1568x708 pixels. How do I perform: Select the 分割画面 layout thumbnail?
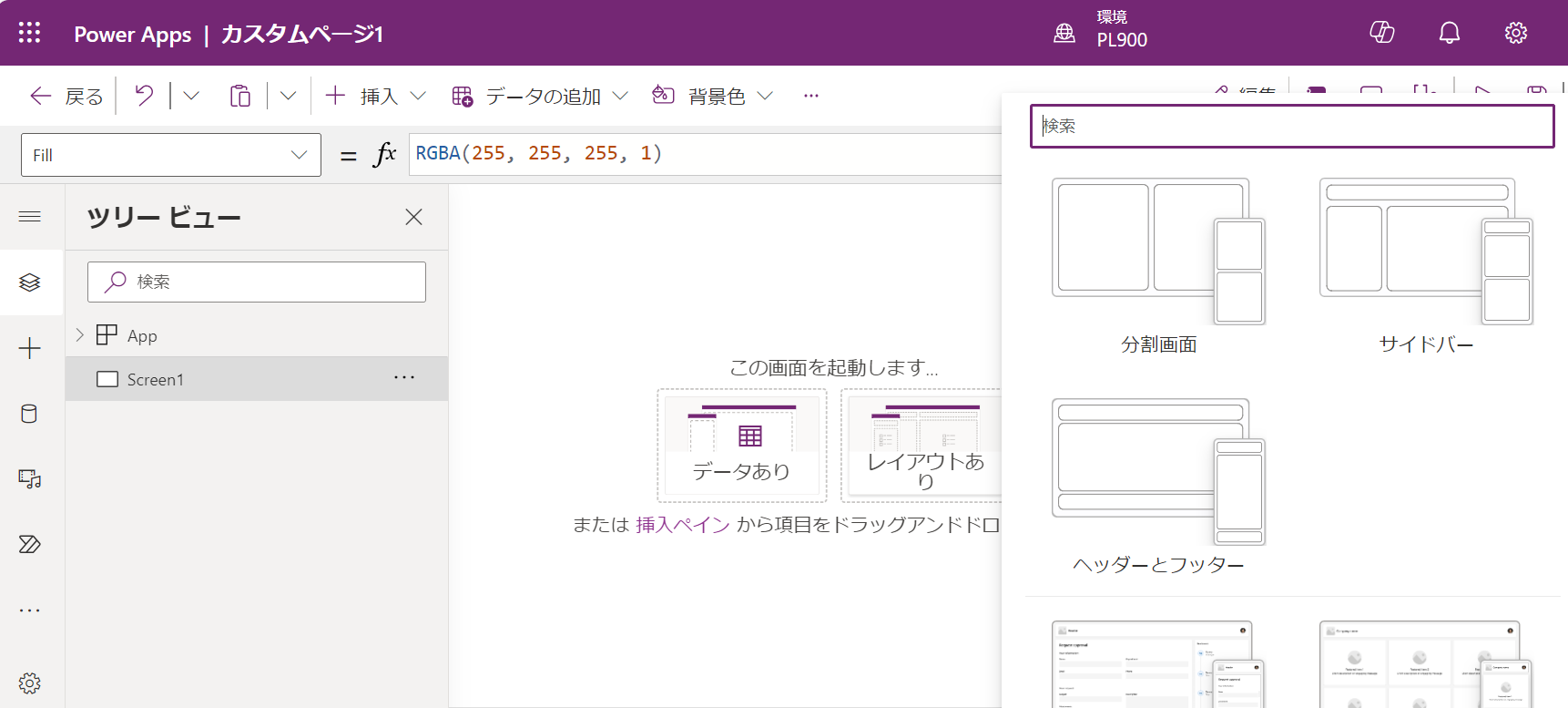point(1159,251)
